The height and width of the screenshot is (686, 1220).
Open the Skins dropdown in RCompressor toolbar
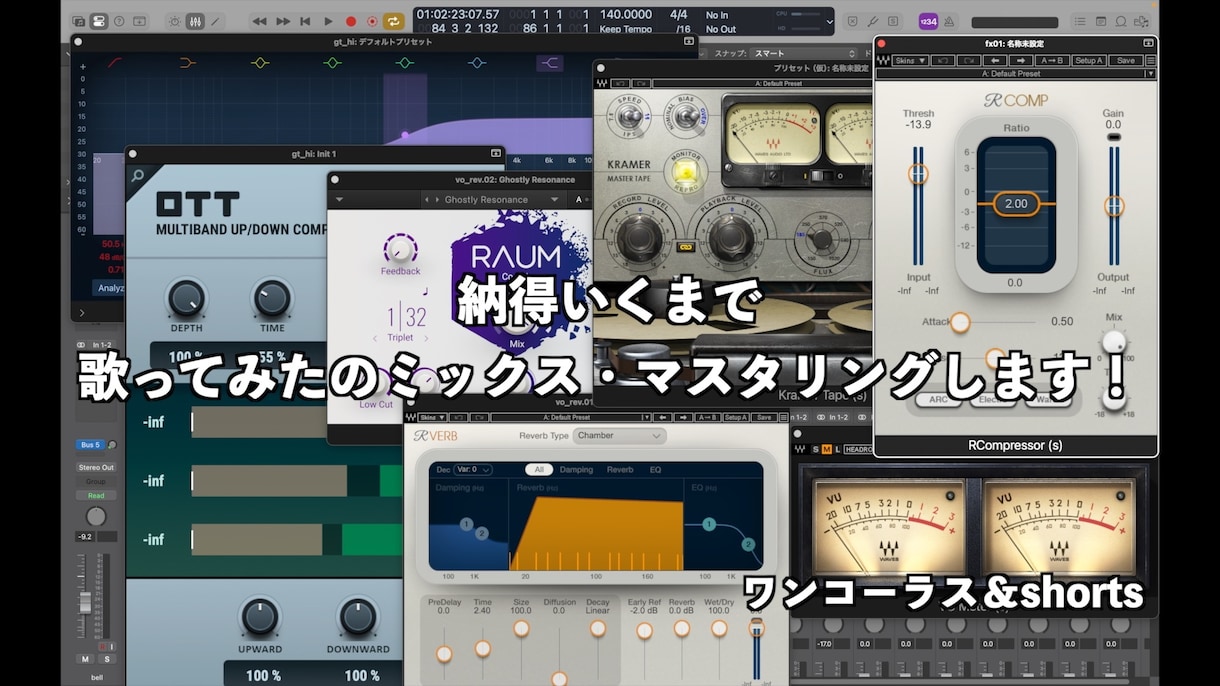pyautogui.click(x=911, y=61)
